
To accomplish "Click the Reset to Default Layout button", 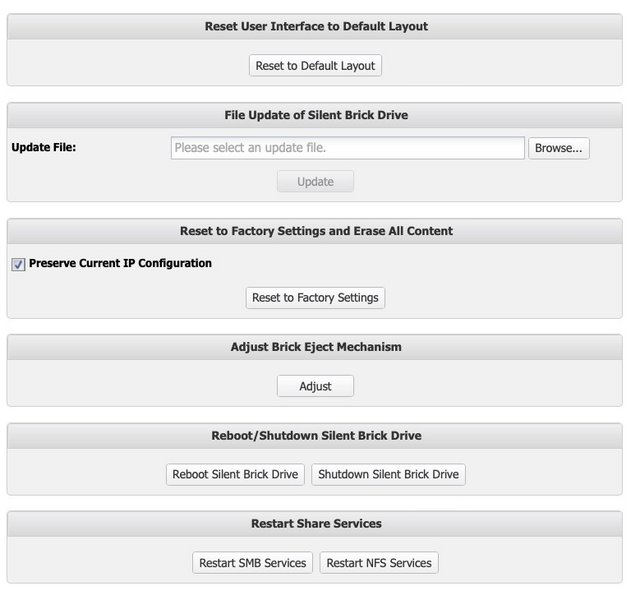I will click(315, 66).
